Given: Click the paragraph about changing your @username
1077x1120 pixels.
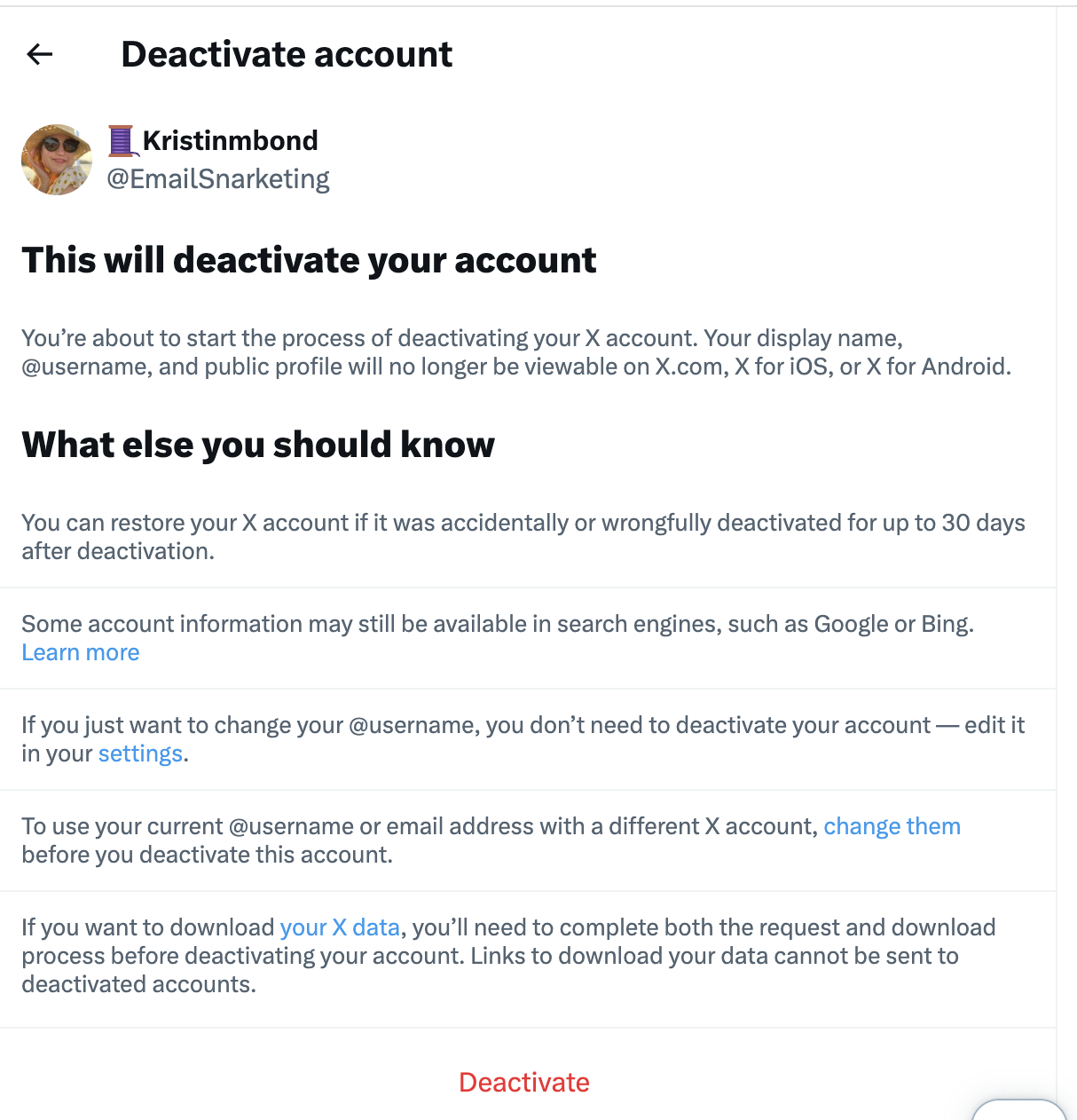Looking at the screenshot, I should pyautogui.click(x=523, y=726).
